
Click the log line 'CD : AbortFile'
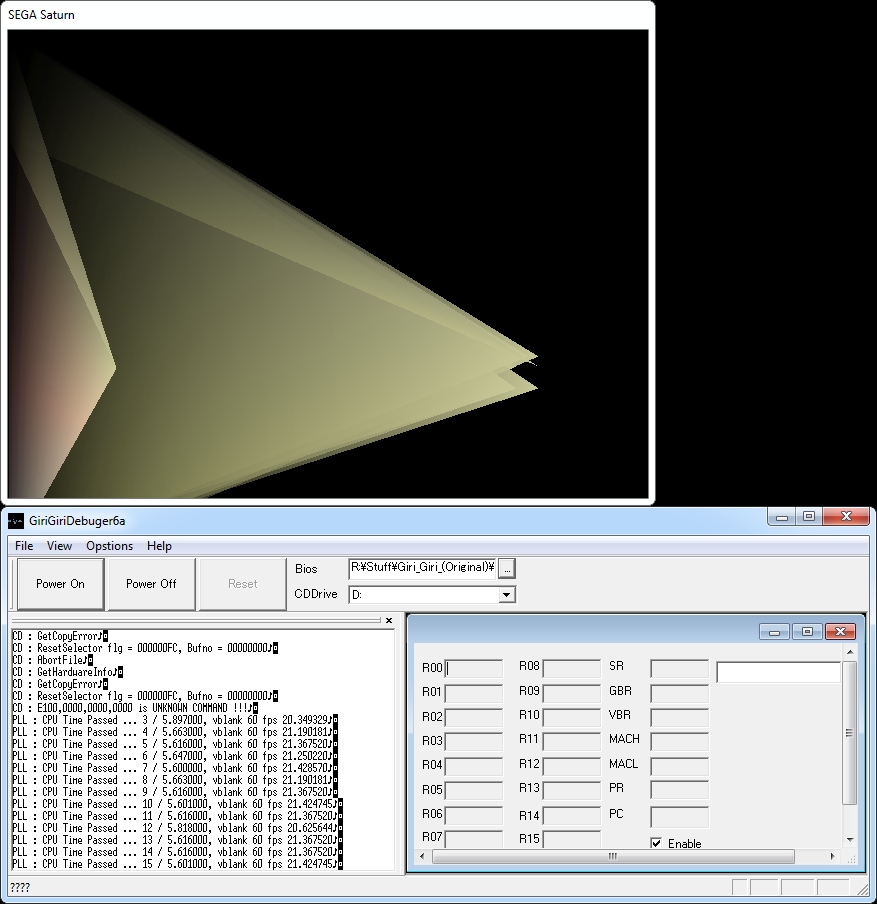[x=52, y=660]
